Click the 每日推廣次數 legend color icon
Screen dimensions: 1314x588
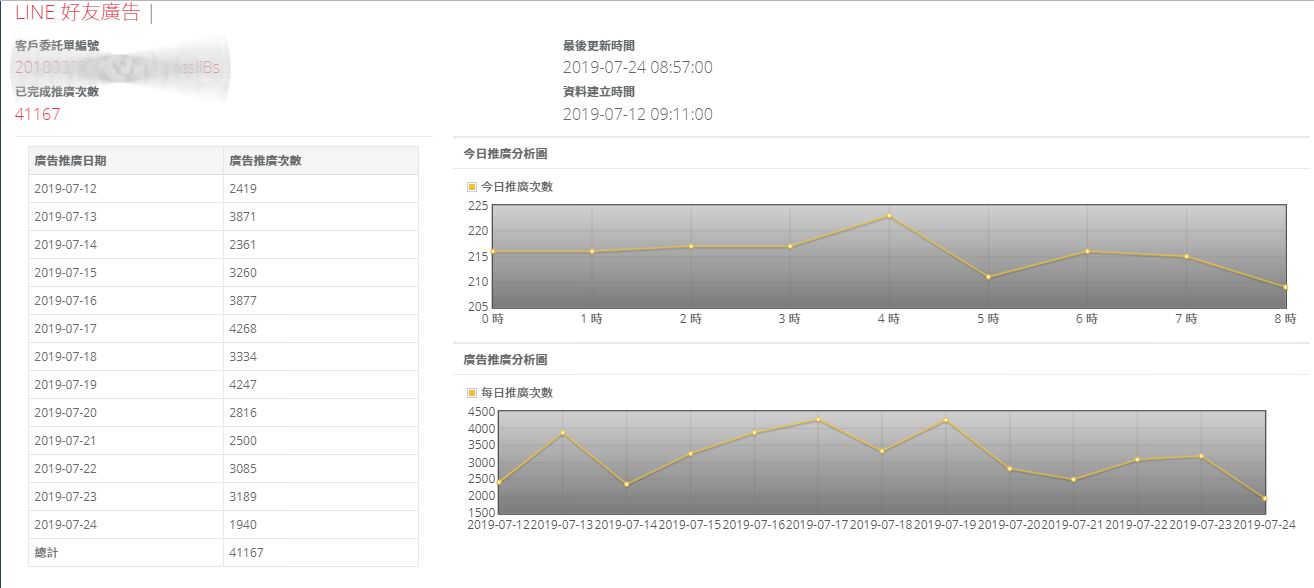472,393
